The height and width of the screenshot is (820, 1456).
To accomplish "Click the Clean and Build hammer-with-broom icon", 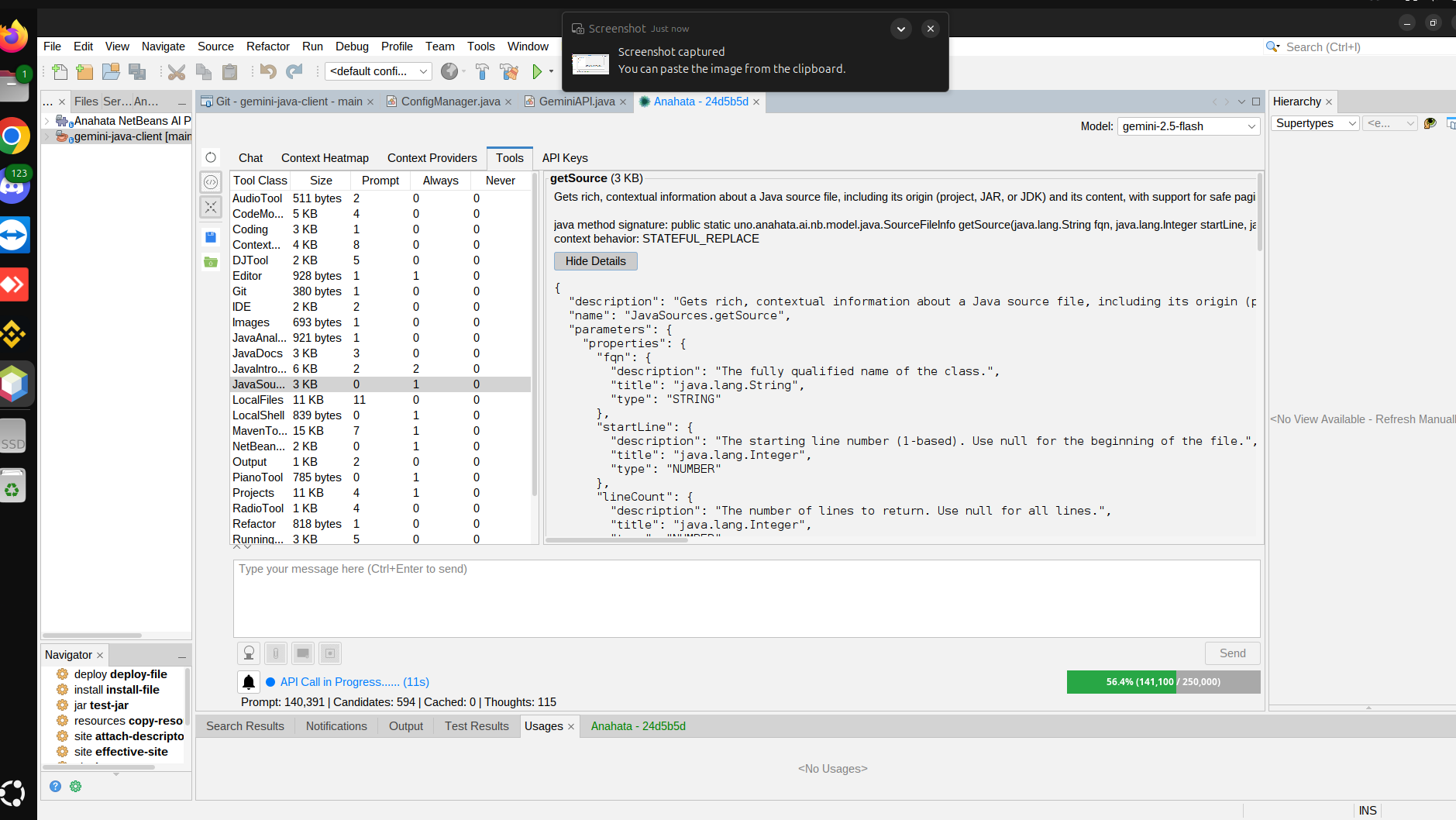I will pyautogui.click(x=509, y=72).
